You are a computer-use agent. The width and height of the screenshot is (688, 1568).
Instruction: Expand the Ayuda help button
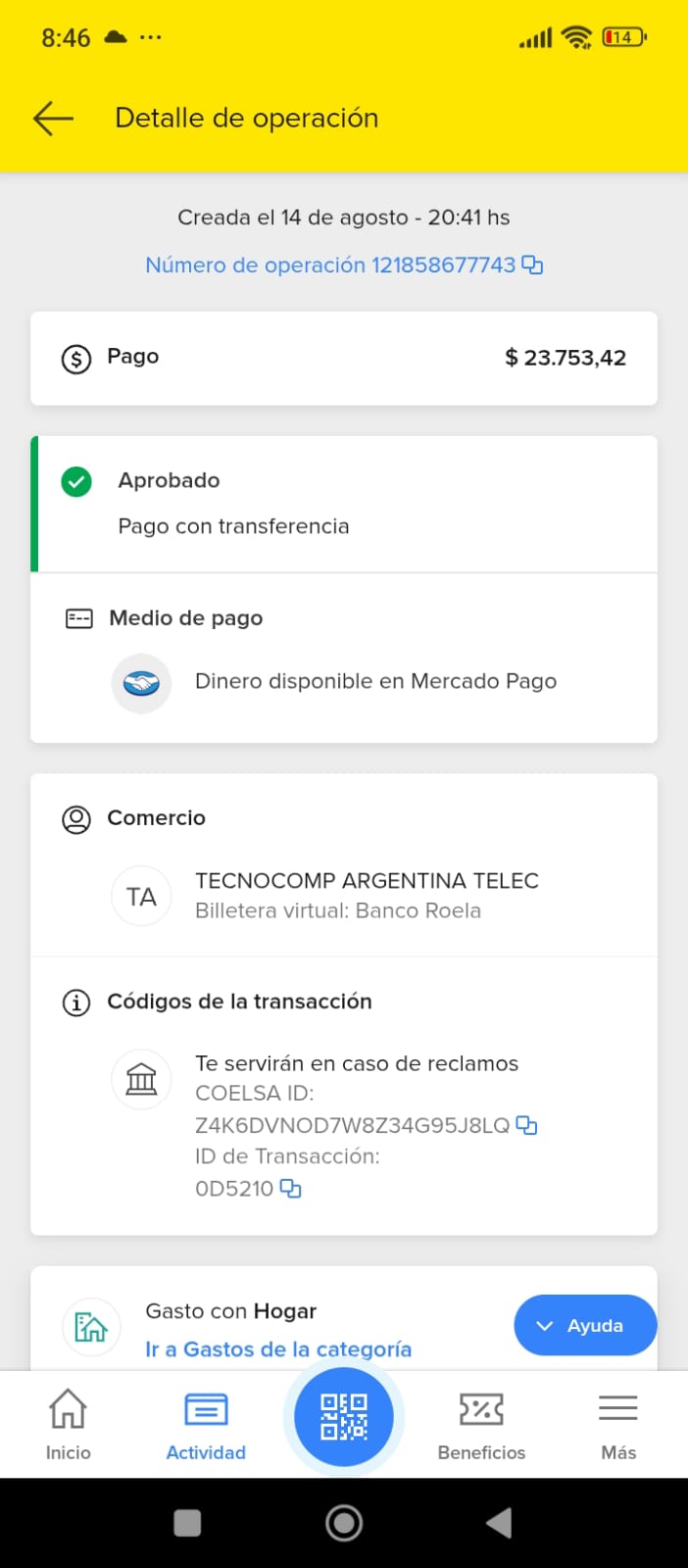point(584,1326)
